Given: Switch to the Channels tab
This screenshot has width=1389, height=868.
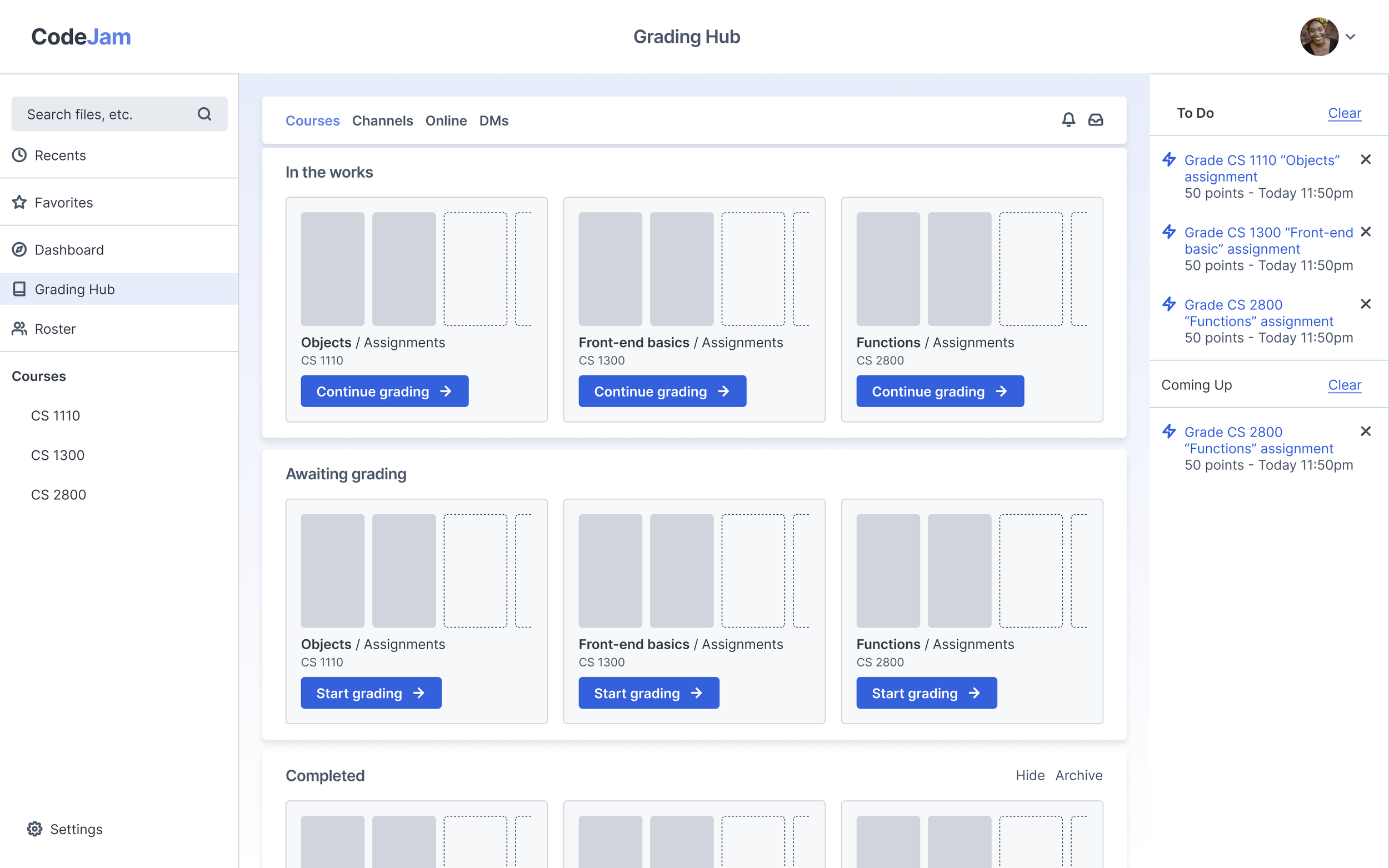Looking at the screenshot, I should click(382, 121).
